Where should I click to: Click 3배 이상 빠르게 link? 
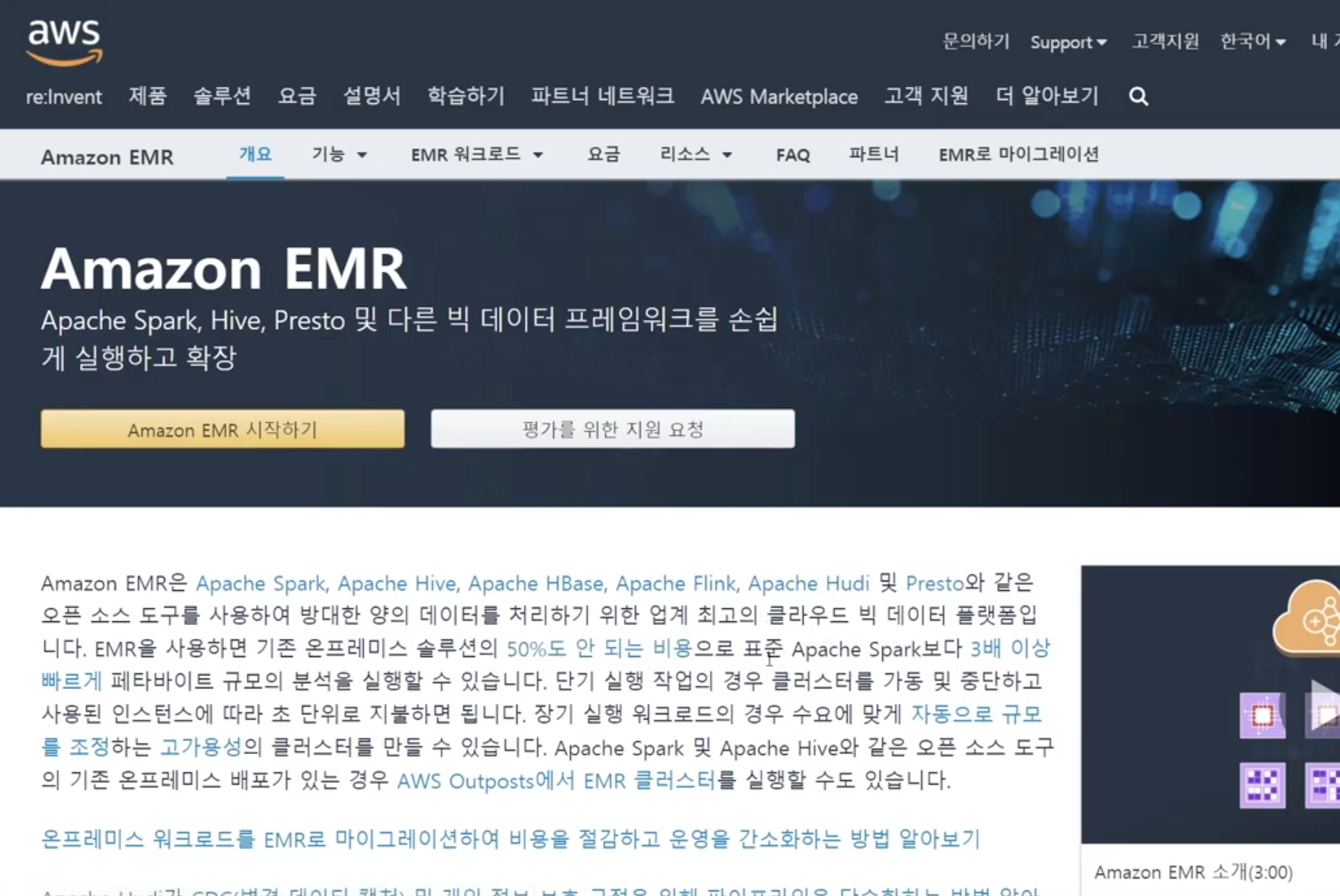(1010, 649)
